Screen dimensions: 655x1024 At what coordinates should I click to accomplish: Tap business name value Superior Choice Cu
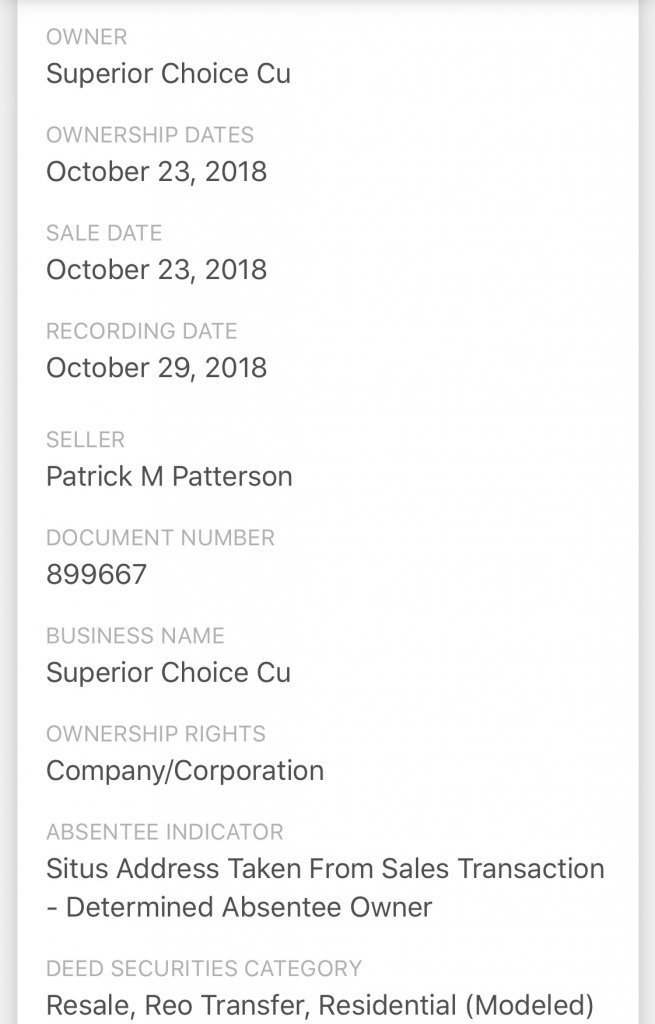pos(168,673)
